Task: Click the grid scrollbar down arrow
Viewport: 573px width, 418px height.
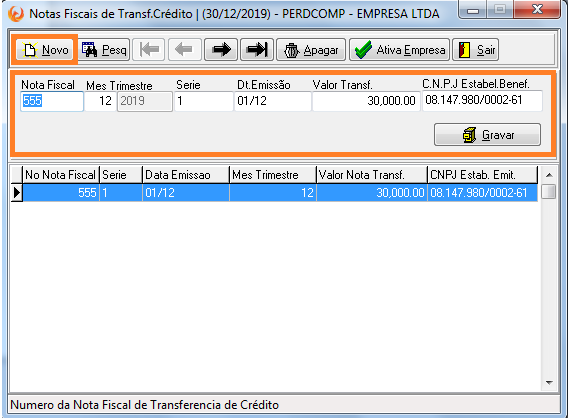Action: click(x=549, y=383)
